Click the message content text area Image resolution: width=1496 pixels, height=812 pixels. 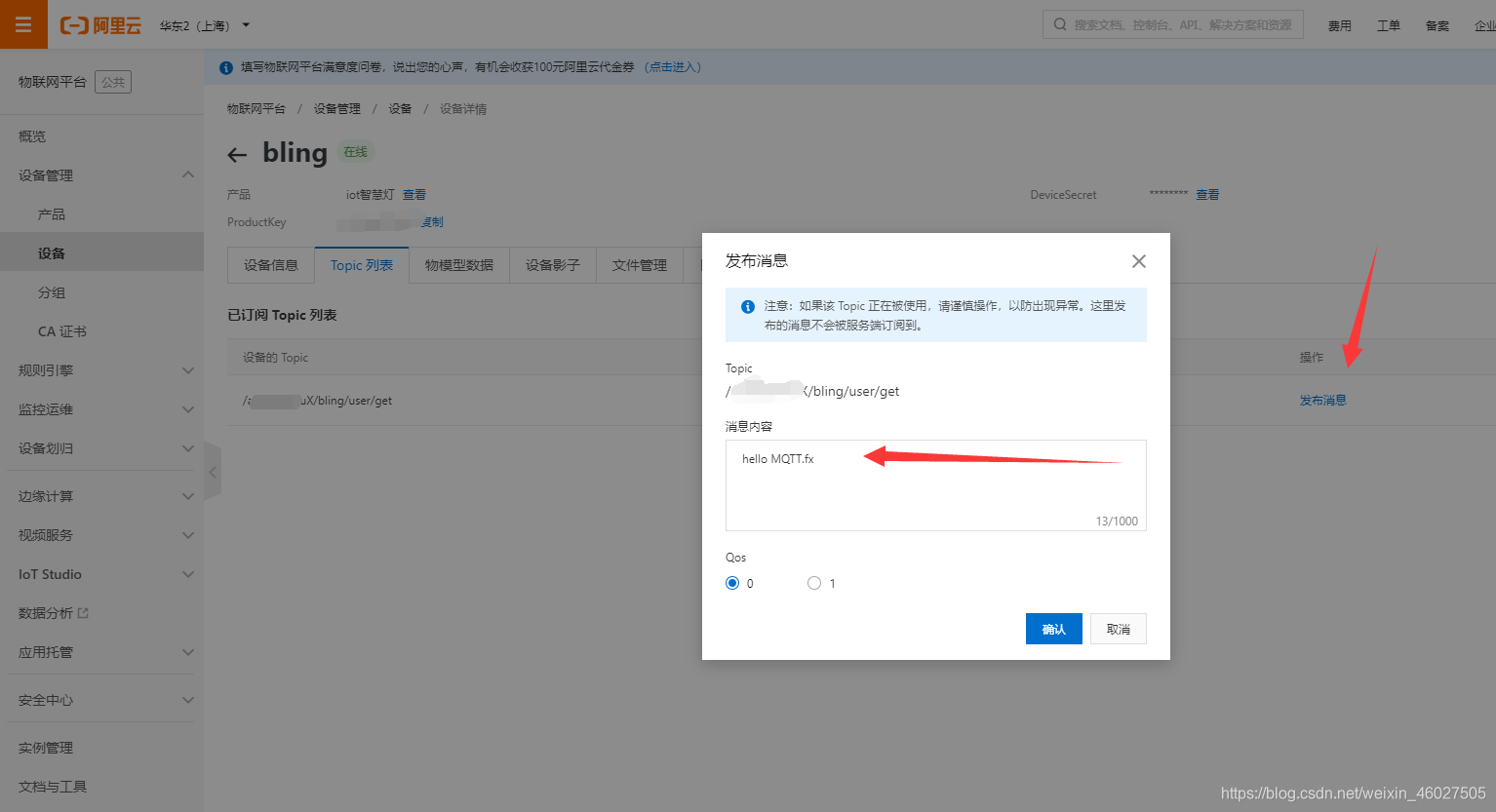[x=936, y=485]
